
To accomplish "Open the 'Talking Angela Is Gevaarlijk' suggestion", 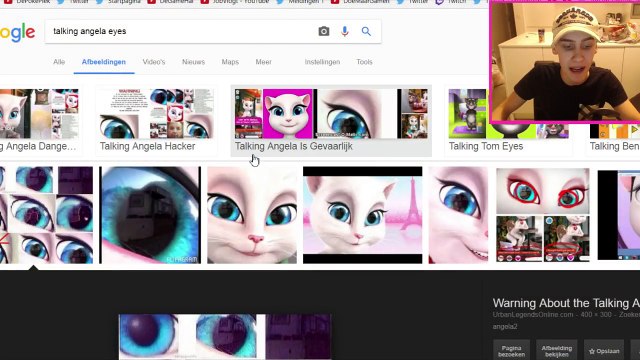I will [x=331, y=121].
